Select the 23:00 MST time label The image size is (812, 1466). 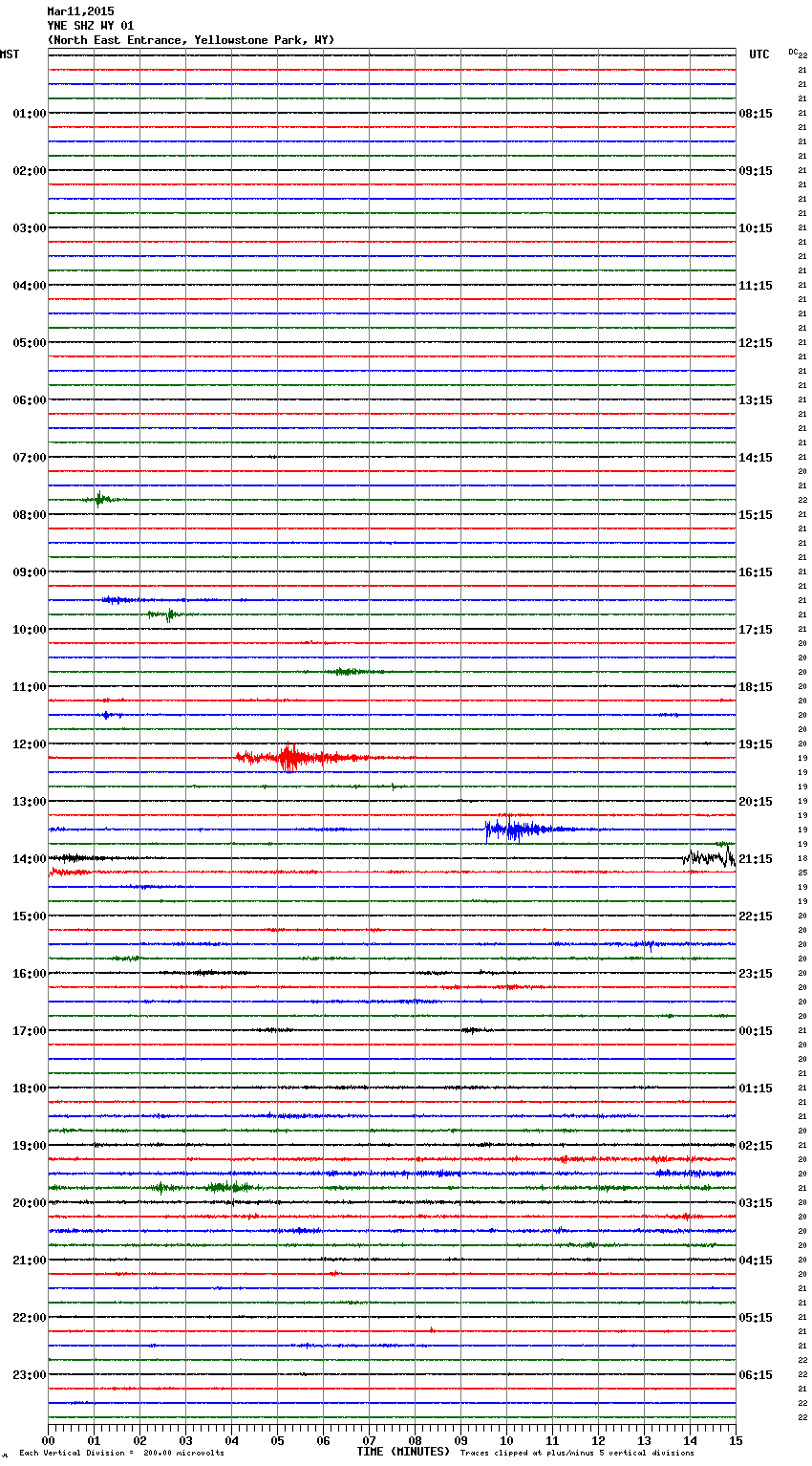tap(29, 1375)
